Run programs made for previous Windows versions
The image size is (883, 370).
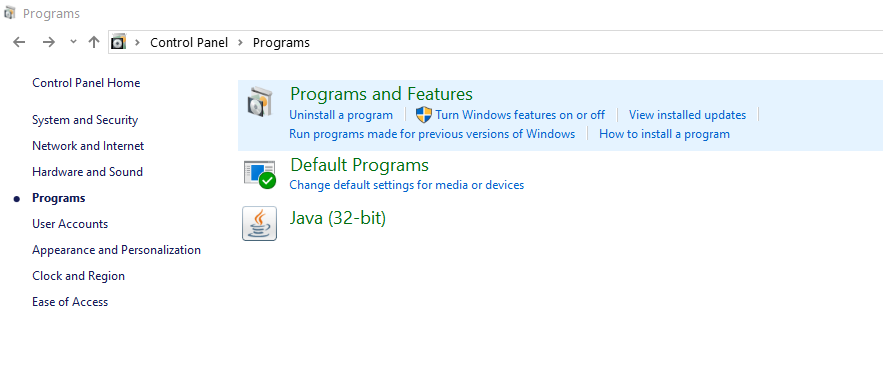[432, 134]
